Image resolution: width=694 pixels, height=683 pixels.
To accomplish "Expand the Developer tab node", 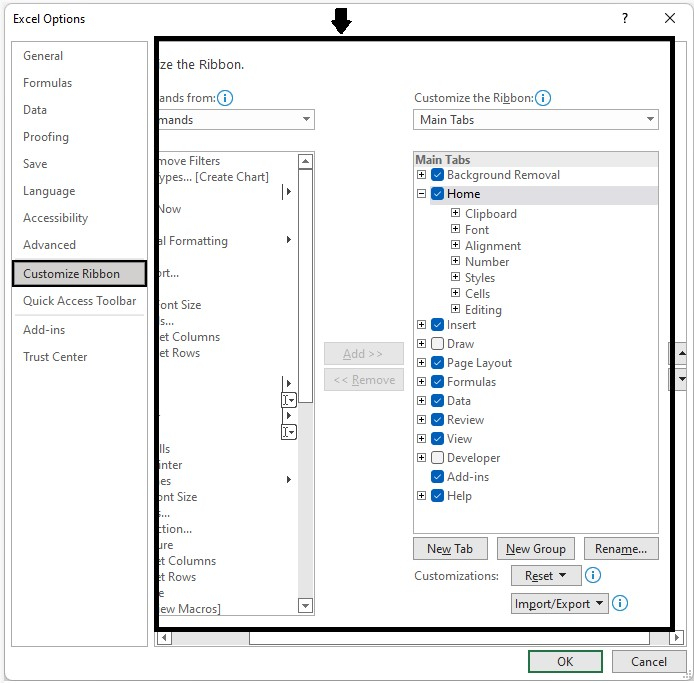I will click(421, 458).
